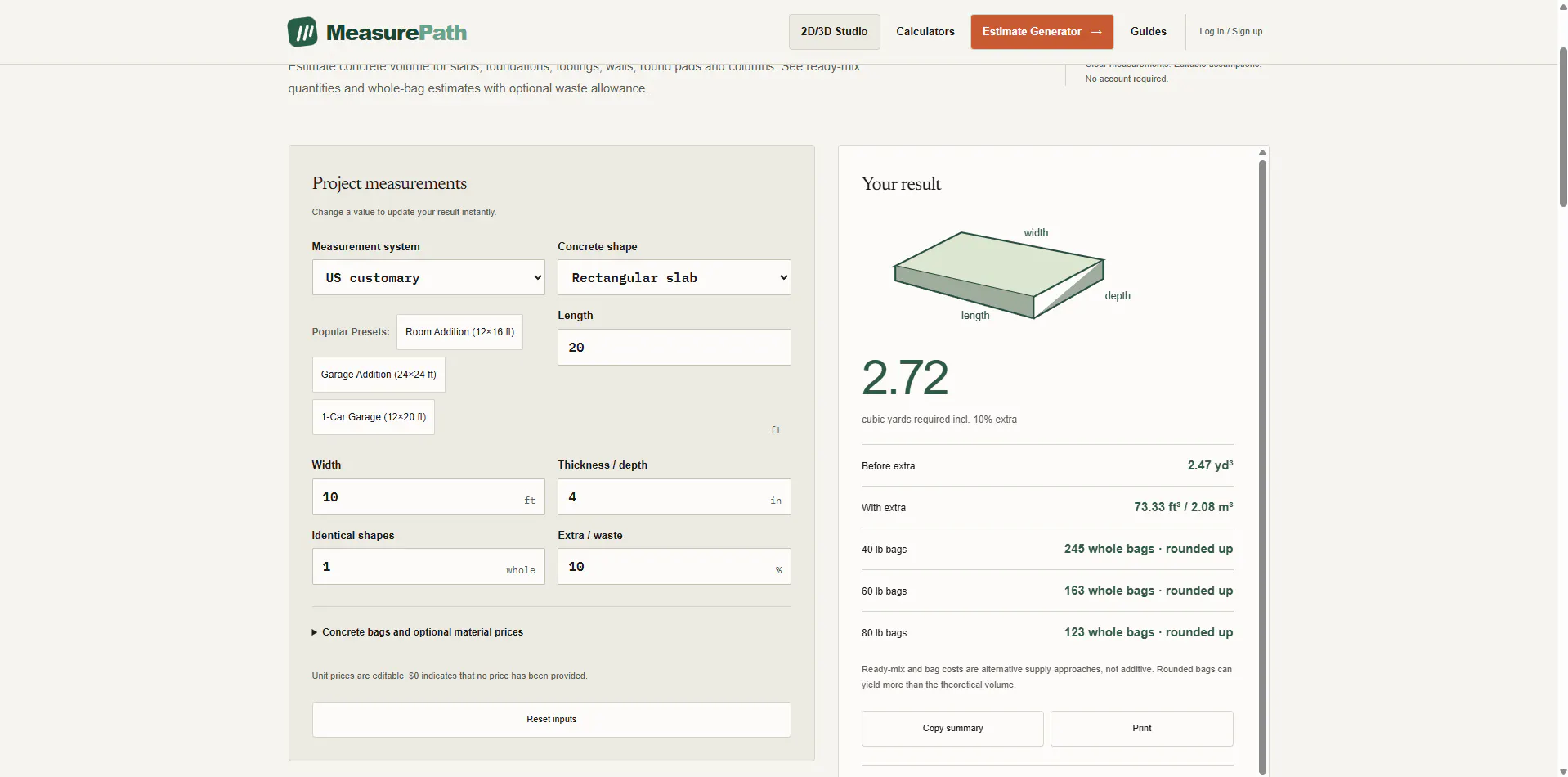Click the Print button
Image resolution: width=1568 pixels, height=777 pixels.
coord(1141,729)
